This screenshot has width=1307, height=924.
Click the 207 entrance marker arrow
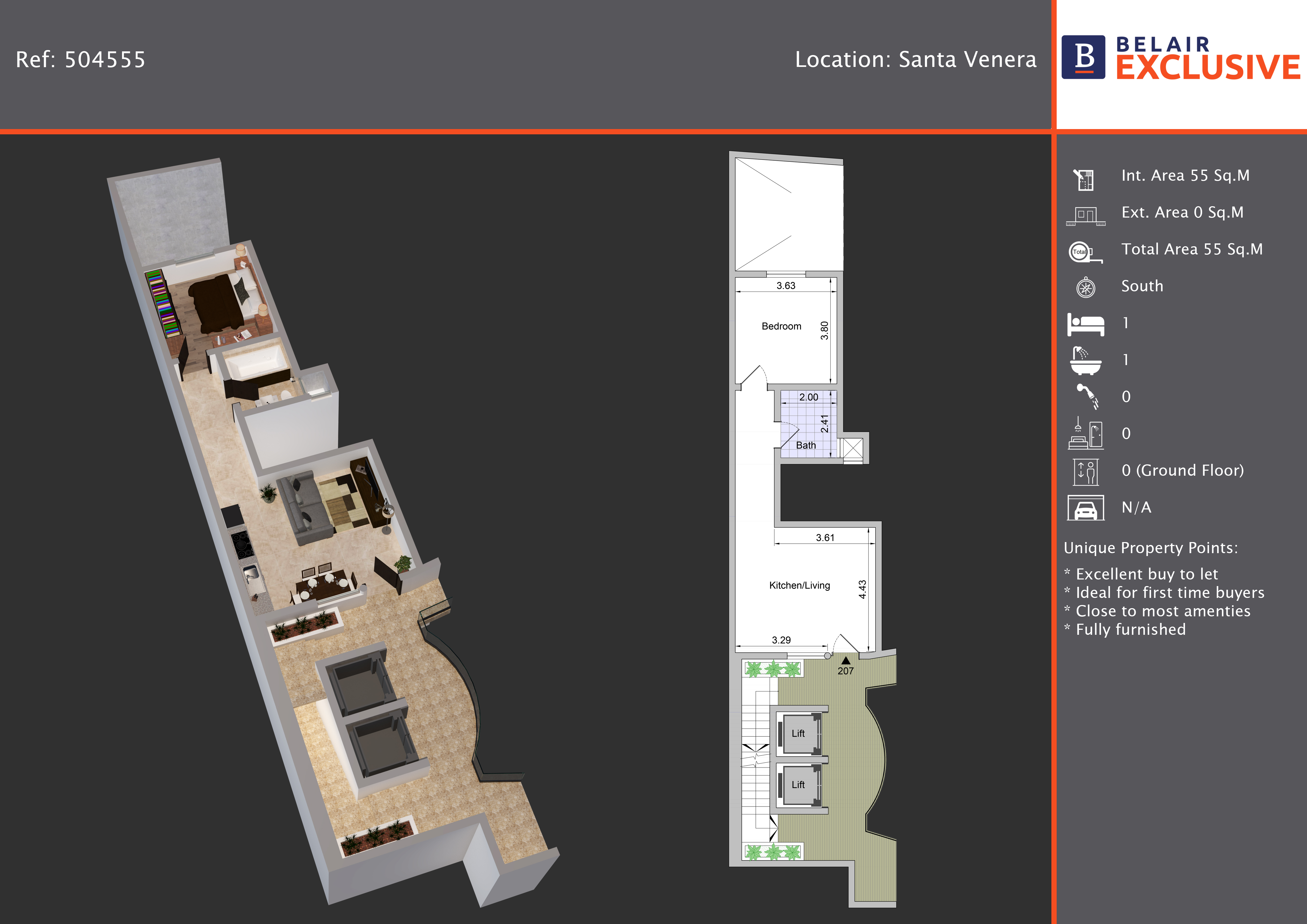(845, 661)
